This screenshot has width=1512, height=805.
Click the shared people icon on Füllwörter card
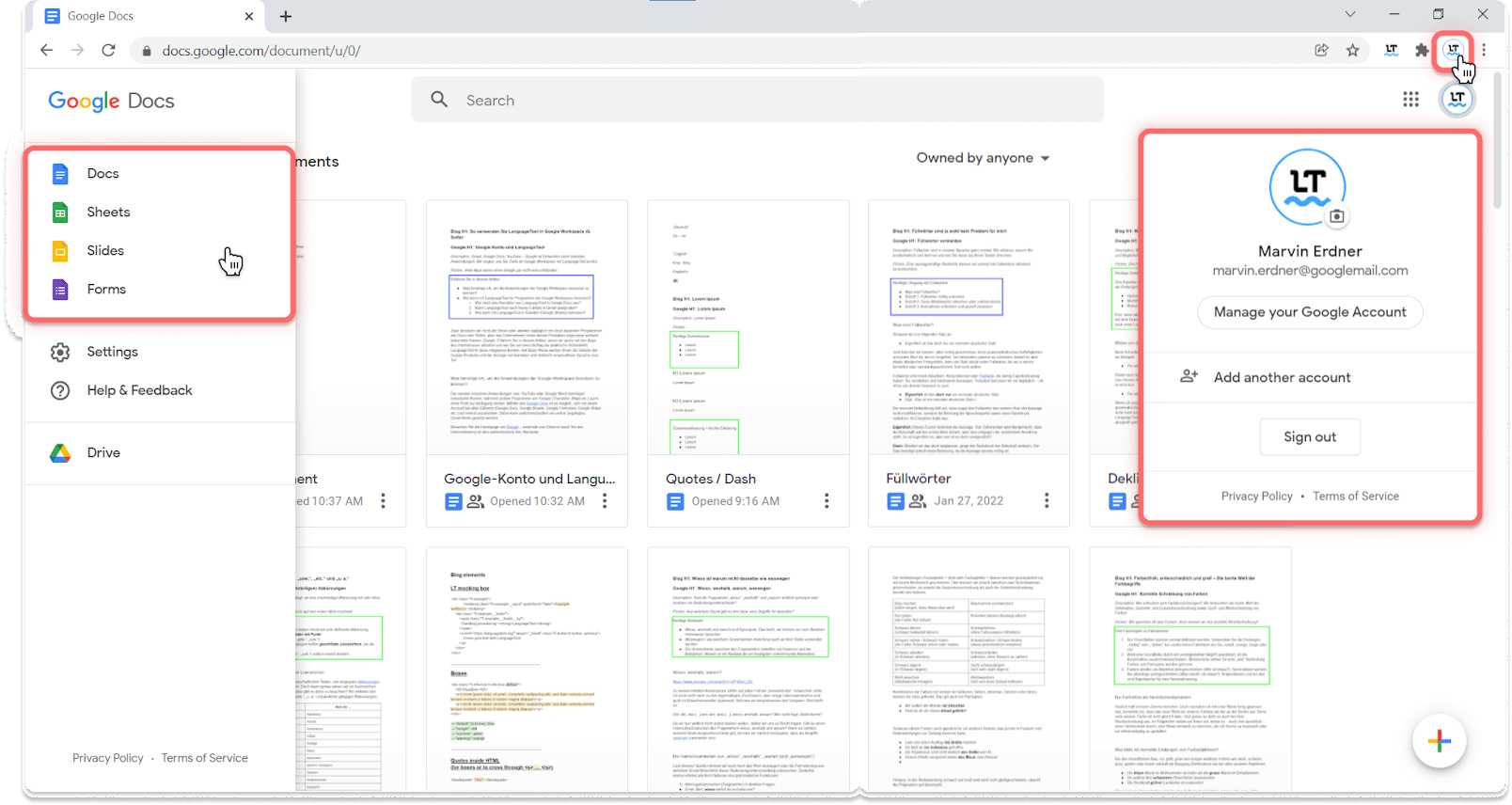coord(918,501)
